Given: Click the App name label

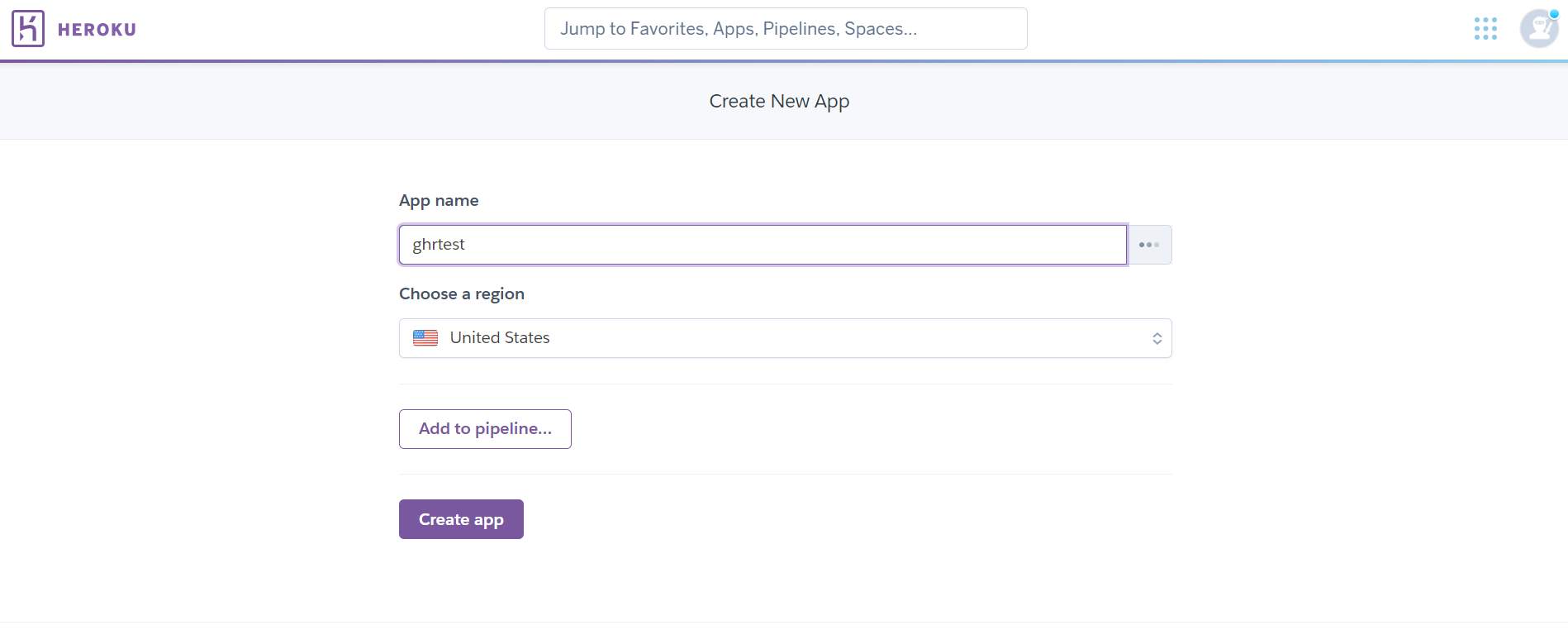Looking at the screenshot, I should click(x=439, y=201).
